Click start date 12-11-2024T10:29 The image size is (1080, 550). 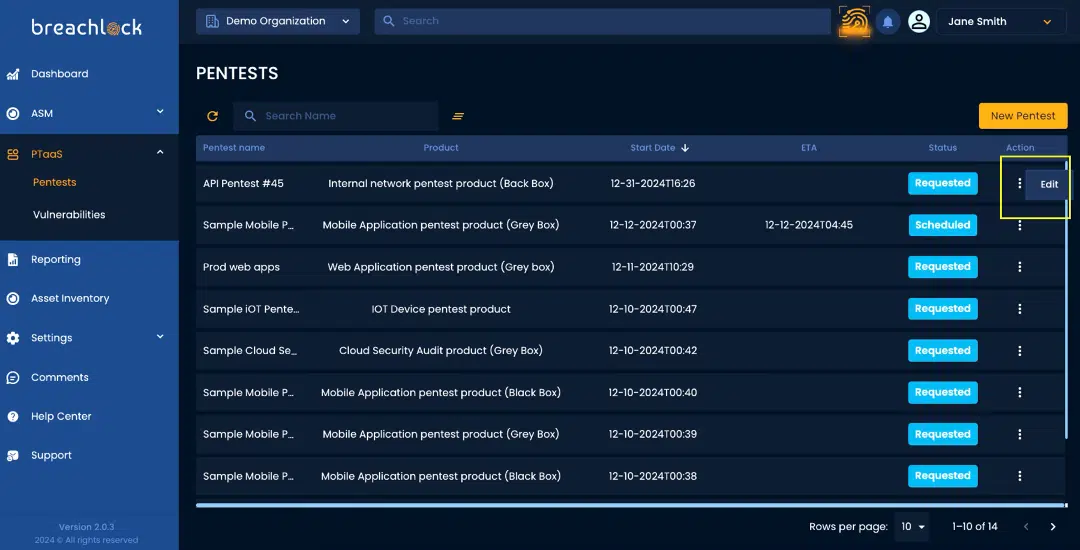click(652, 267)
